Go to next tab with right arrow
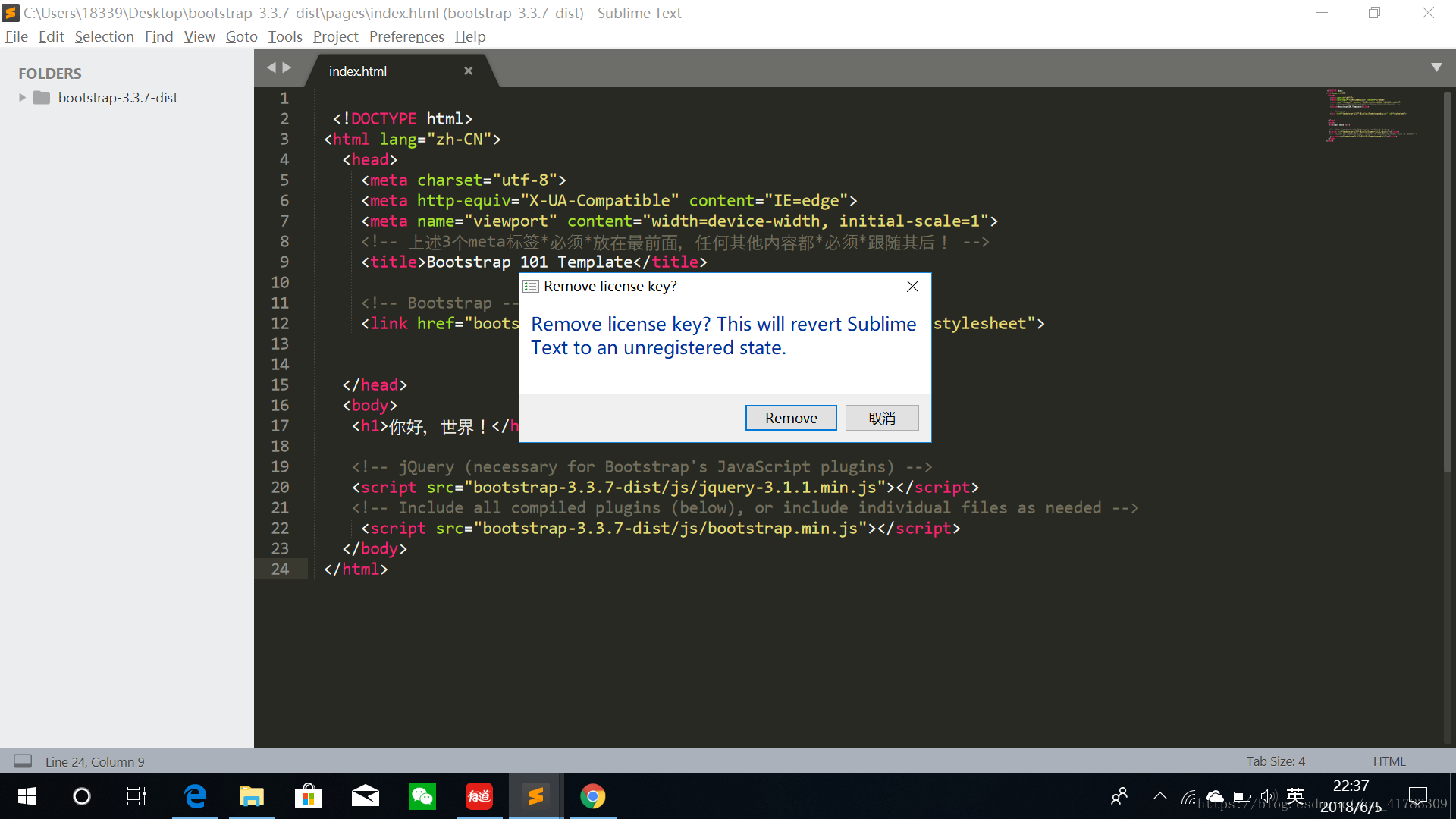Screen dimensions: 1456x819 coord(287,67)
